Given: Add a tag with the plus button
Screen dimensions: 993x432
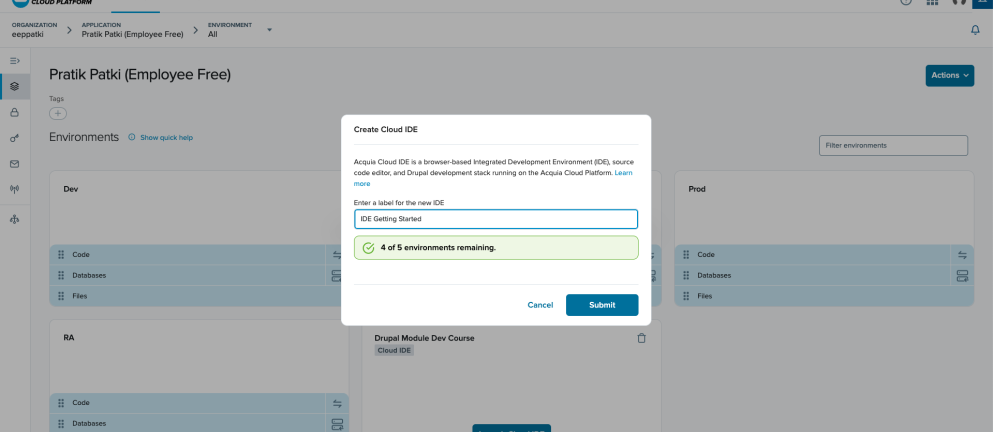Looking at the screenshot, I should pos(58,113).
